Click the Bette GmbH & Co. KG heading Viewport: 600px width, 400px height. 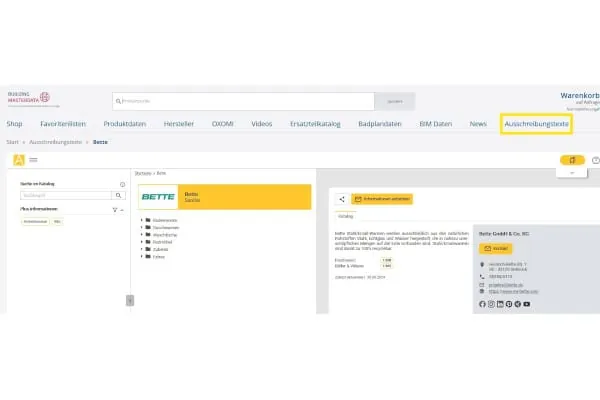click(504, 233)
